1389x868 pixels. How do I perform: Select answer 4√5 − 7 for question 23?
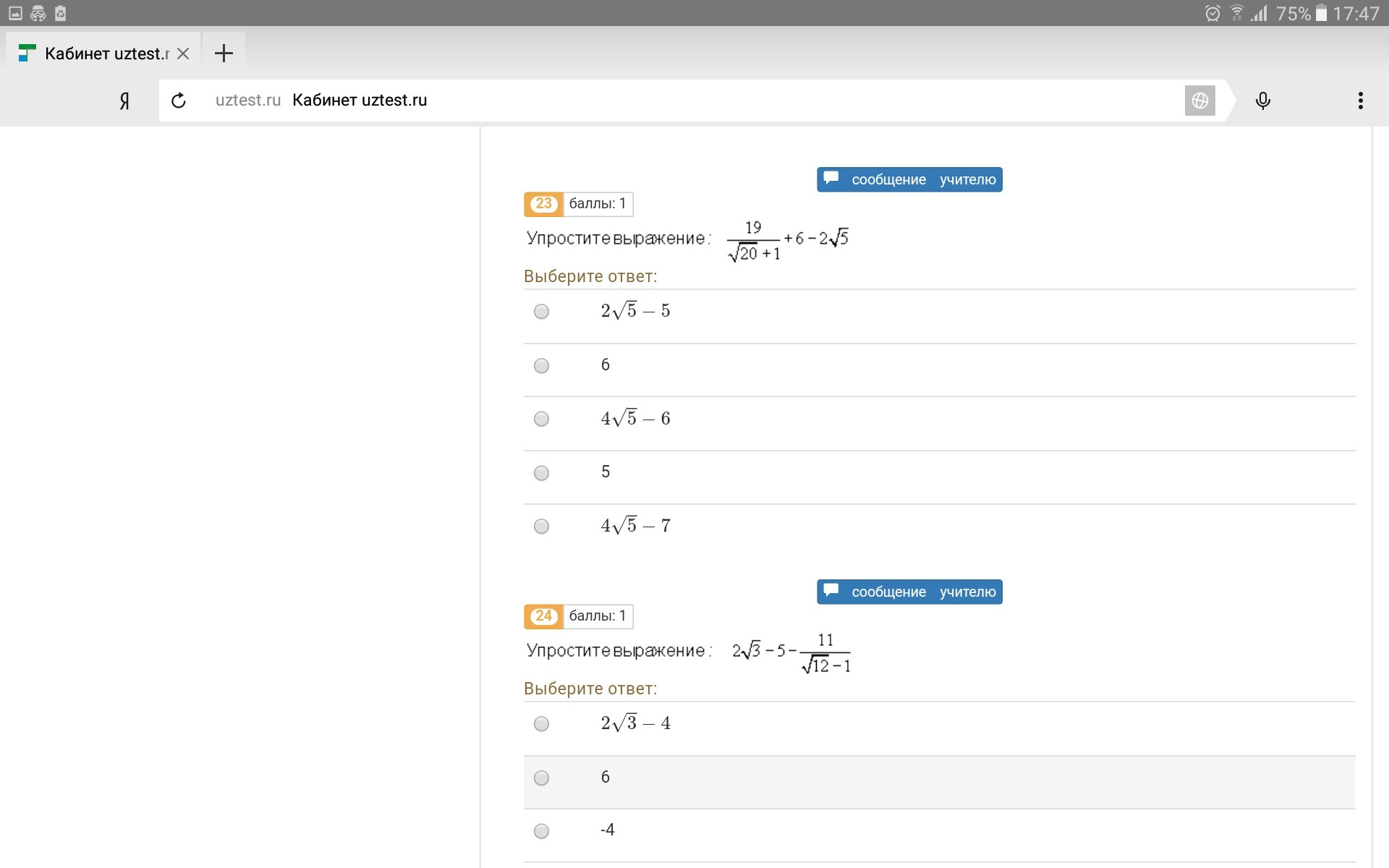tap(541, 527)
